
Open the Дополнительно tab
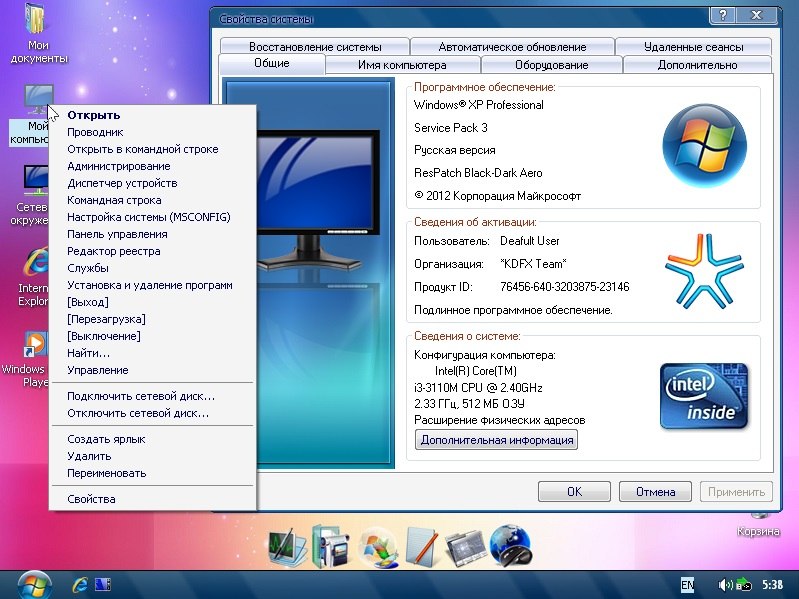(697, 65)
